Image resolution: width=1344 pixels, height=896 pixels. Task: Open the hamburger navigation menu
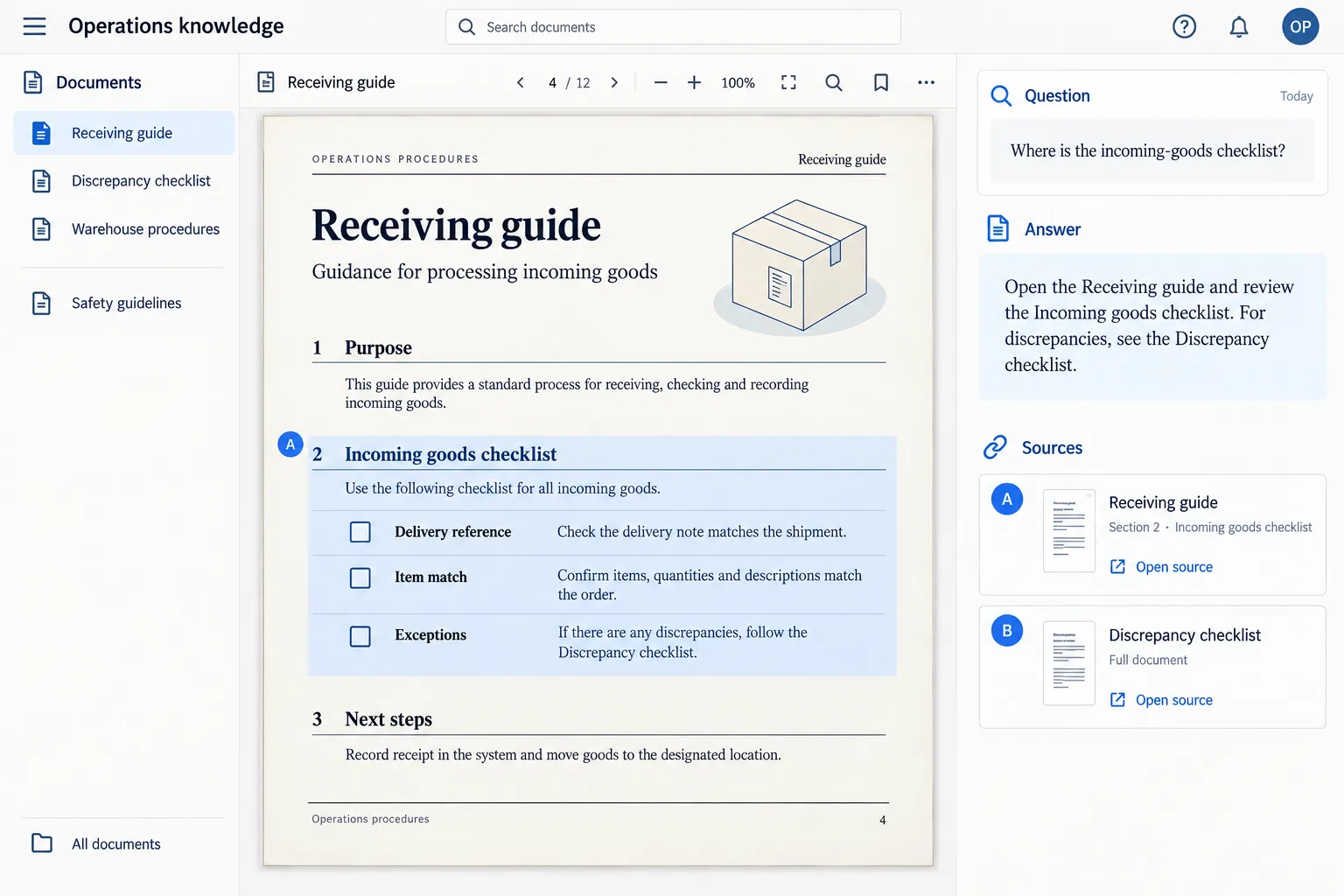pyautogui.click(x=34, y=26)
